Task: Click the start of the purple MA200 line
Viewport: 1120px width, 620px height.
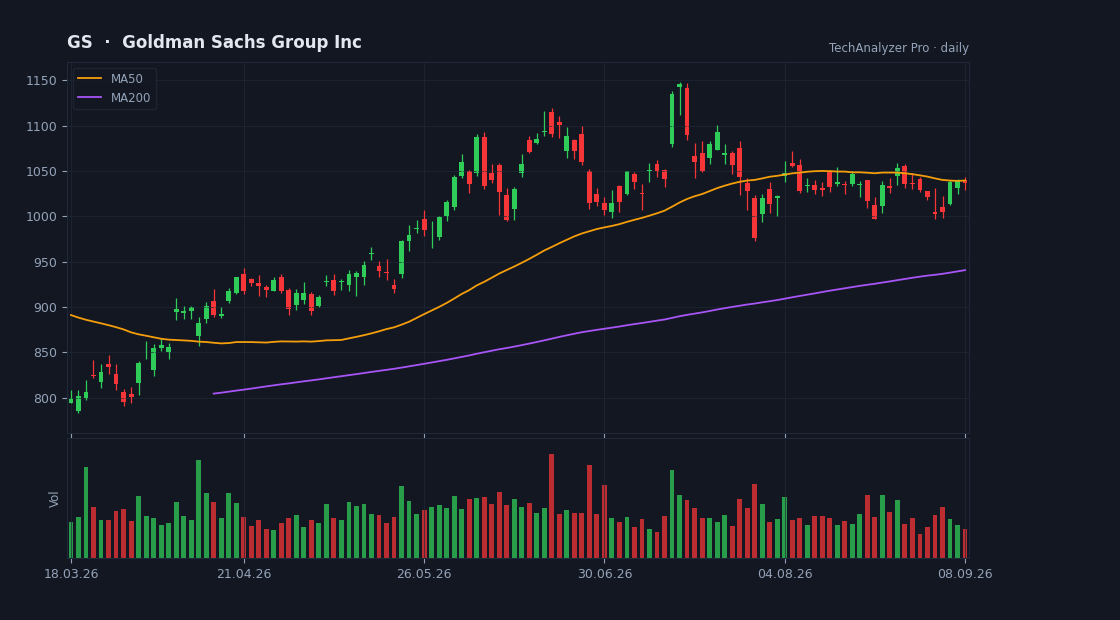Action: click(214, 394)
